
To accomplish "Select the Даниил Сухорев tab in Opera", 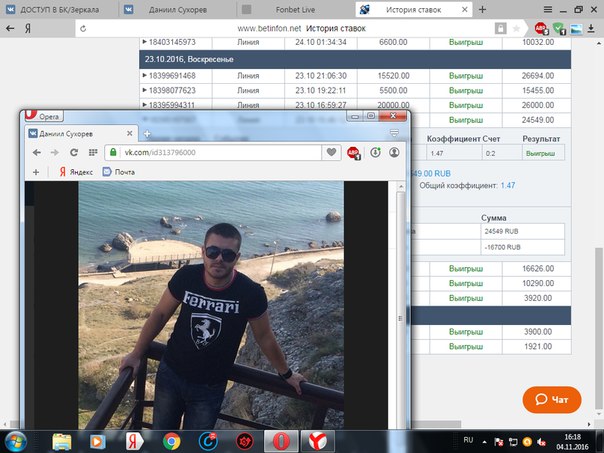I will [81, 134].
